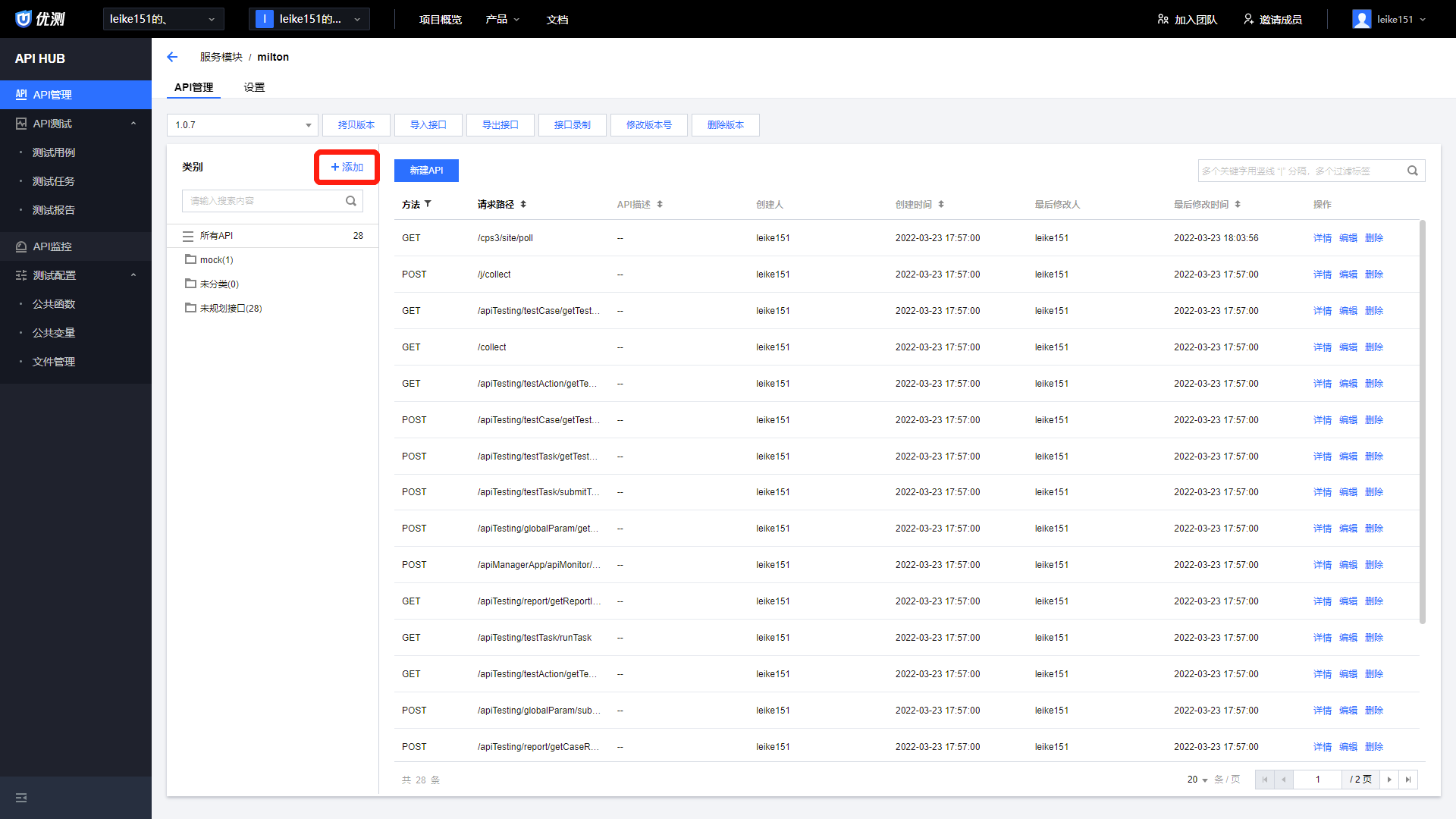This screenshot has height=819, width=1456.
Task: Click the 拷贝版本 icon button
Action: tap(358, 125)
